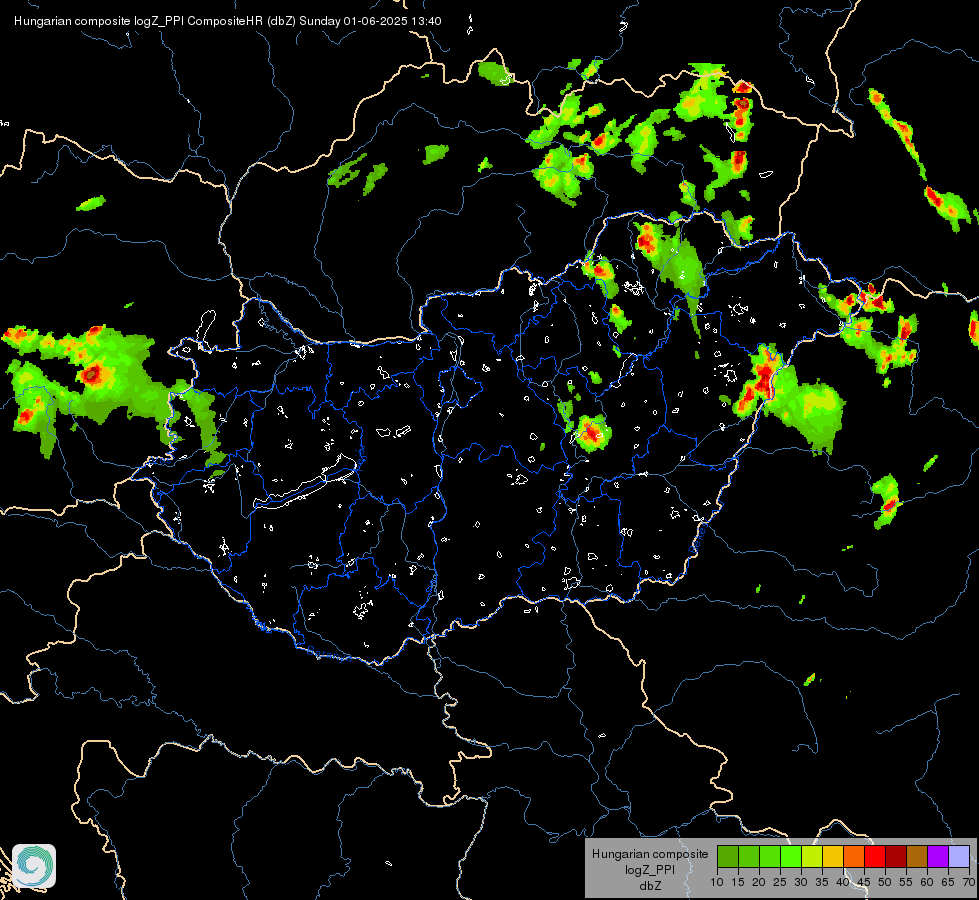This screenshot has width=979, height=900.
Task: Click the timestamp "Sunday 01-06-2025 13:40"
Action: coord(370,21)
